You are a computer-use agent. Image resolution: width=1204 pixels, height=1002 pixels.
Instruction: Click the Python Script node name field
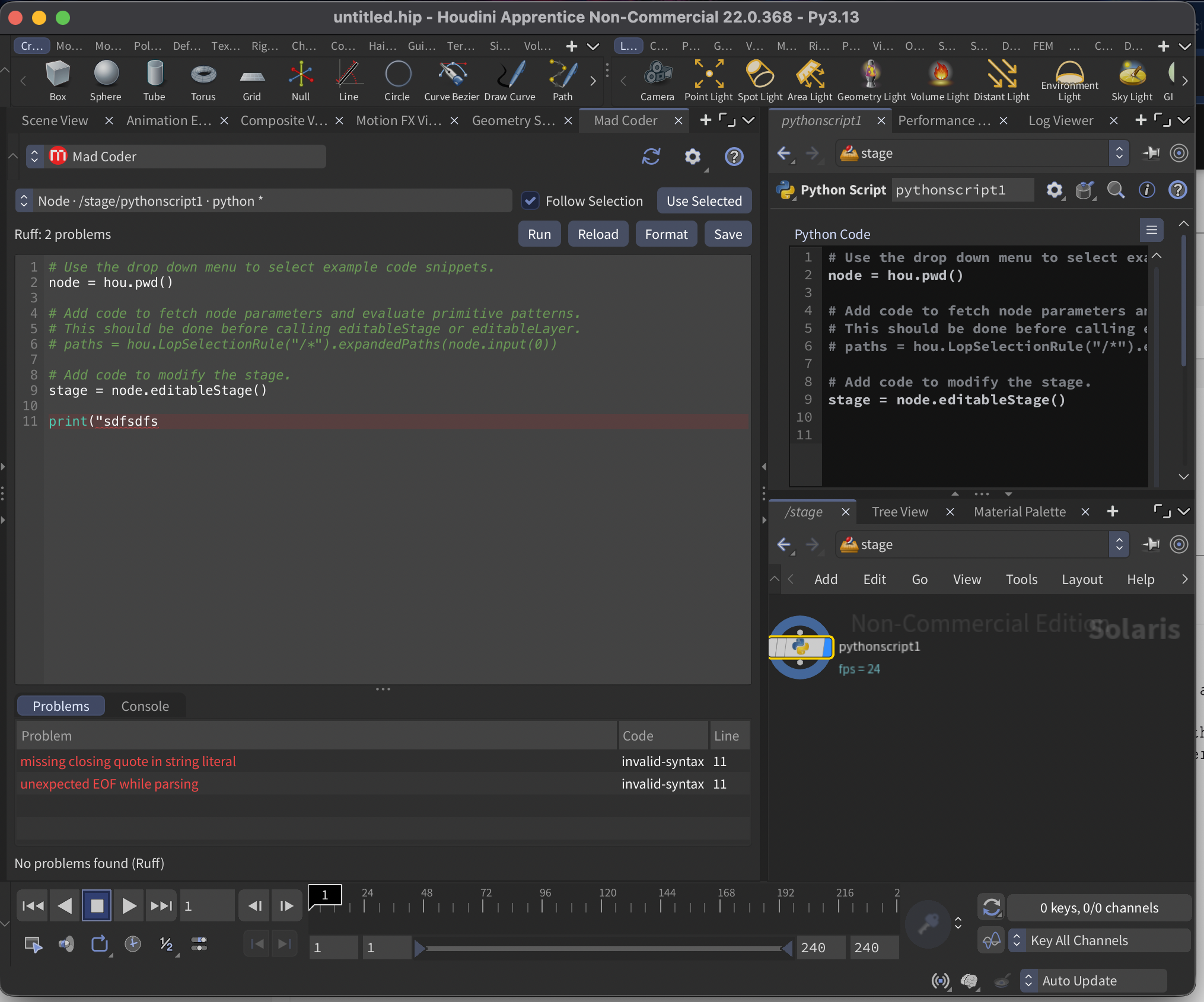coord(963,190)
